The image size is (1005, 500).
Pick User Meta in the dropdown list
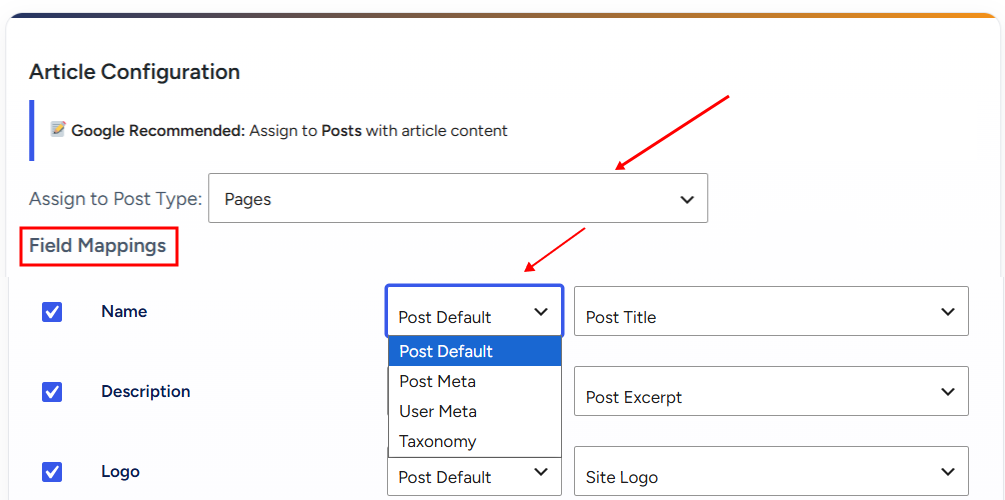point(475,412)
